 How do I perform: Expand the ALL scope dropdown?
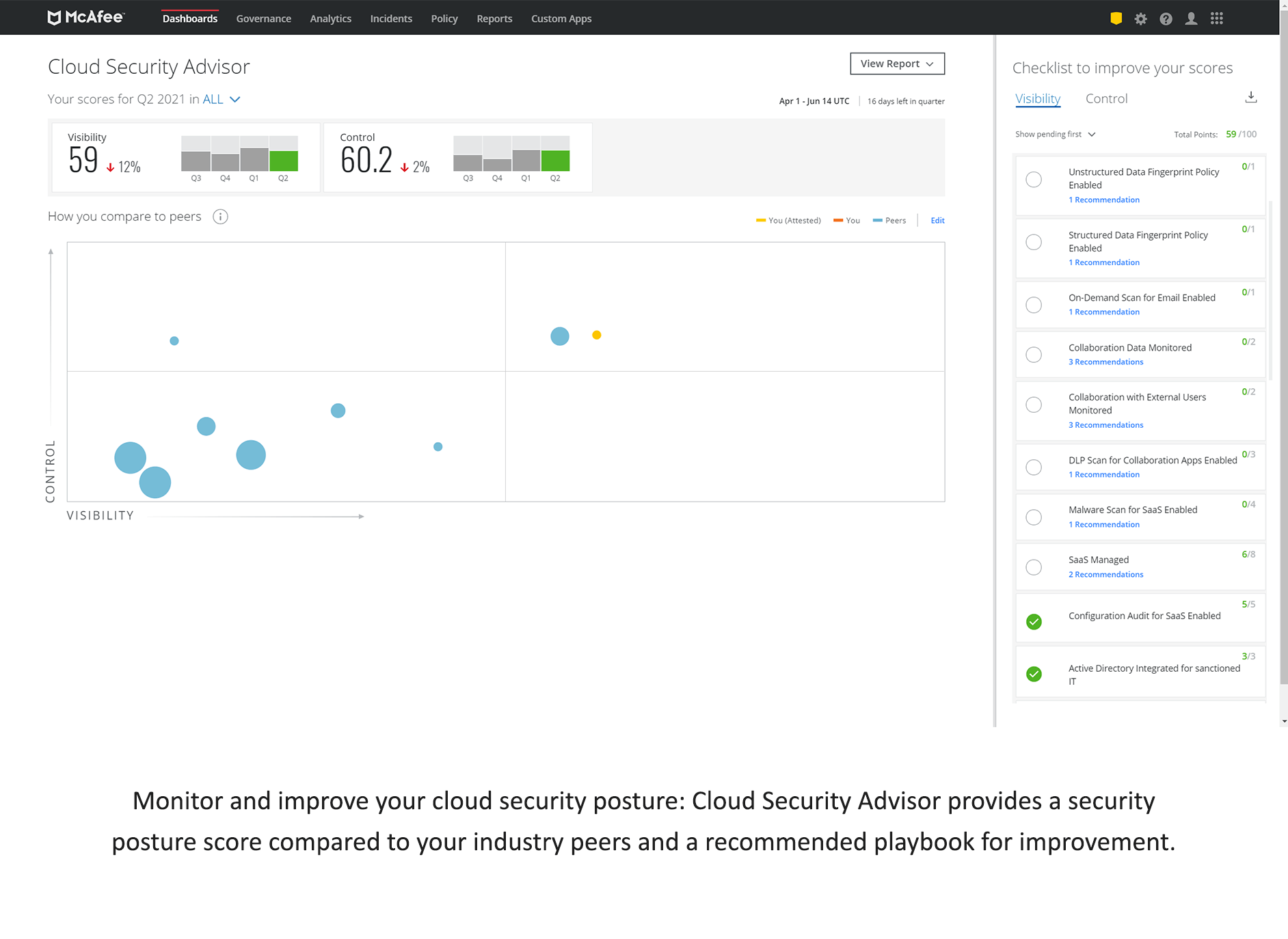(x=222, y=99)
